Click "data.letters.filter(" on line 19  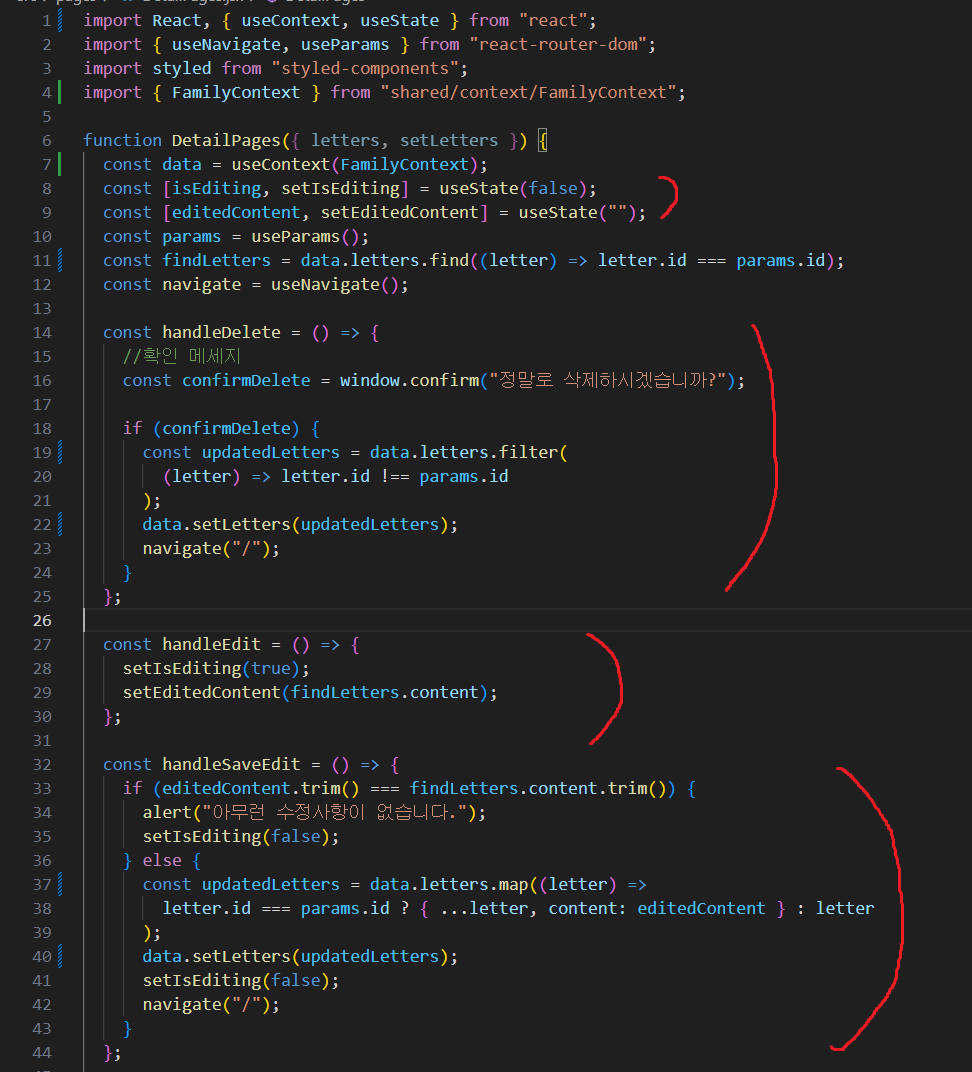coord(469,453)
